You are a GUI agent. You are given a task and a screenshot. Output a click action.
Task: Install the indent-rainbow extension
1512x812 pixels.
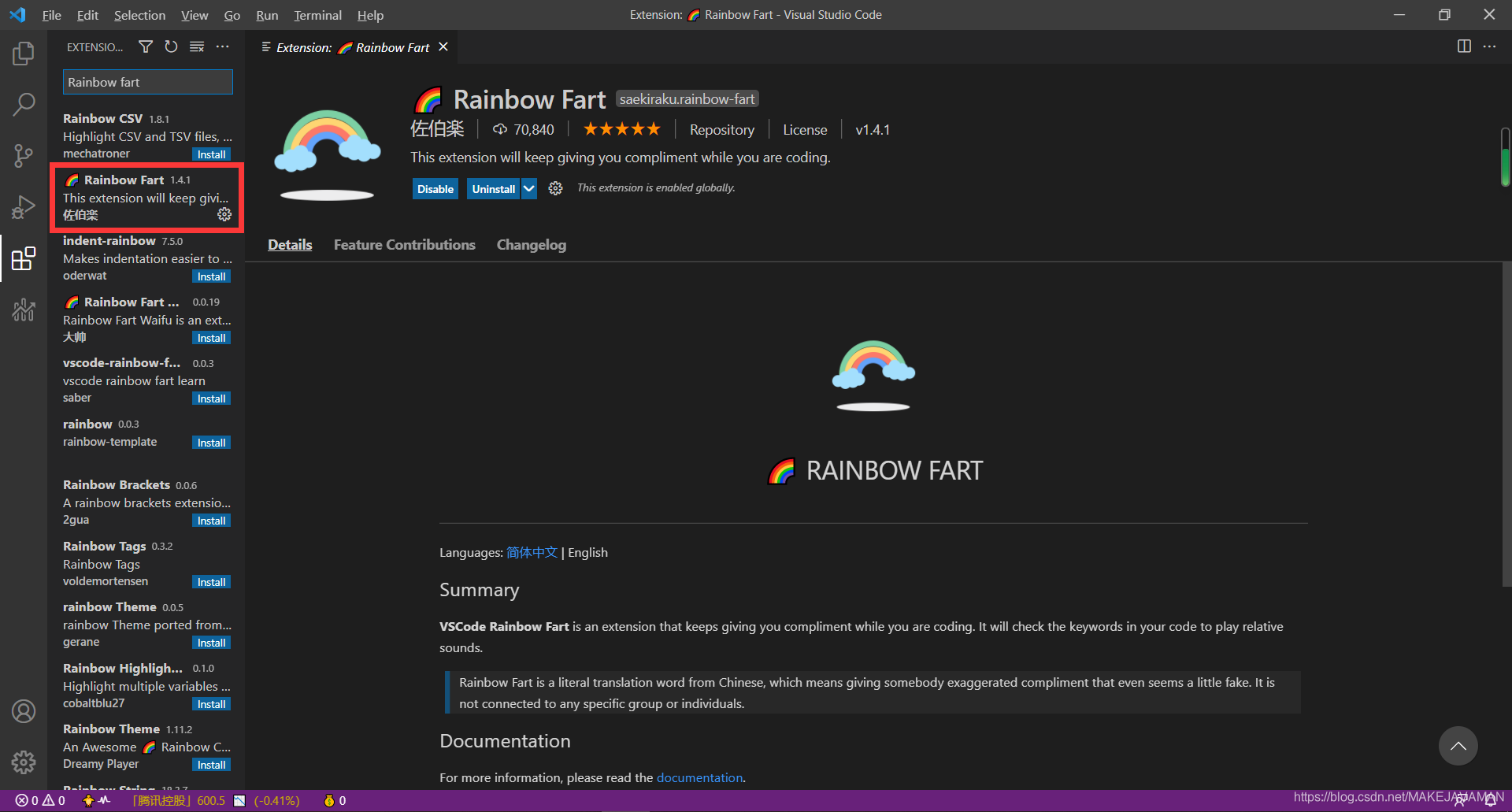click(x=211, y=276)
